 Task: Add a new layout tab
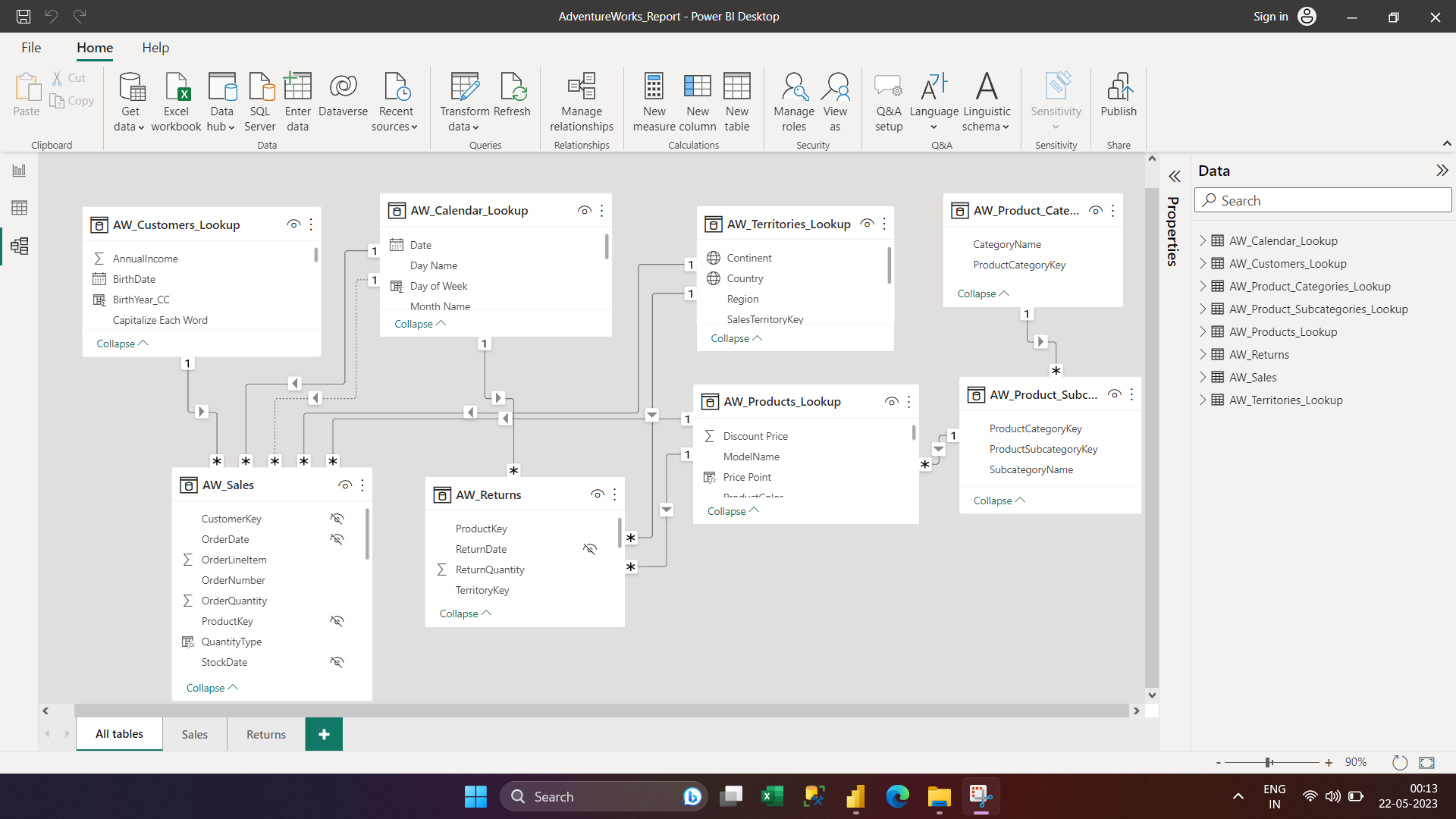(324, 734)
